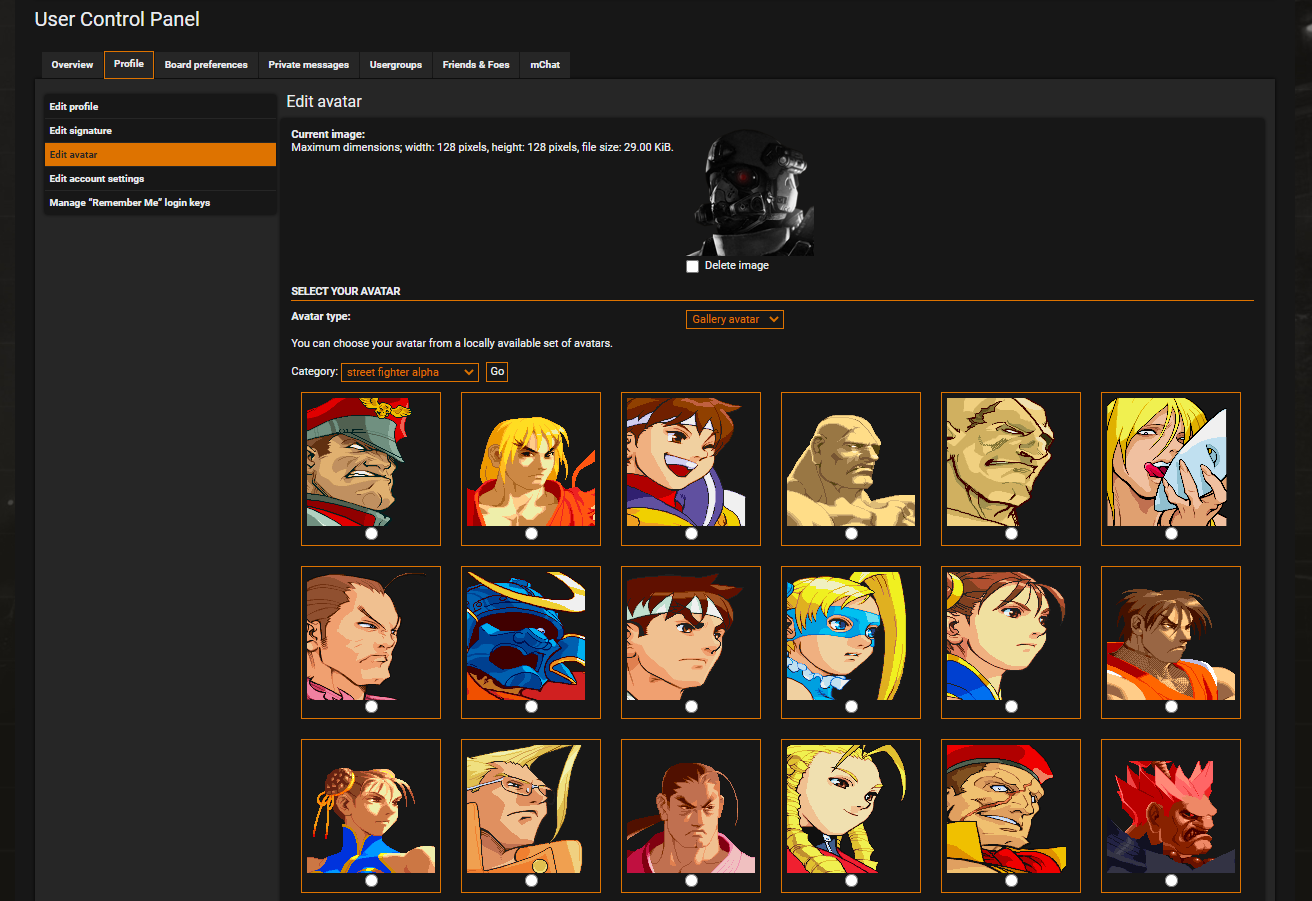The image size is (1312, 901).
Task: Select radio button under Gen avatar
Action: pyautogui.click(x=371, y=707)
